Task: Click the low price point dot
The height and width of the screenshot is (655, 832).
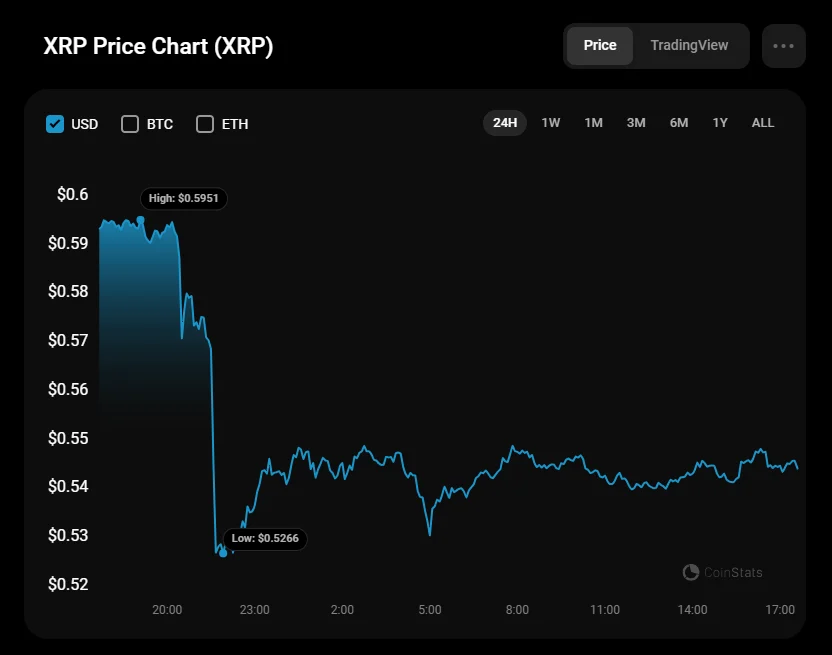Action: click(x=223, y=552)
